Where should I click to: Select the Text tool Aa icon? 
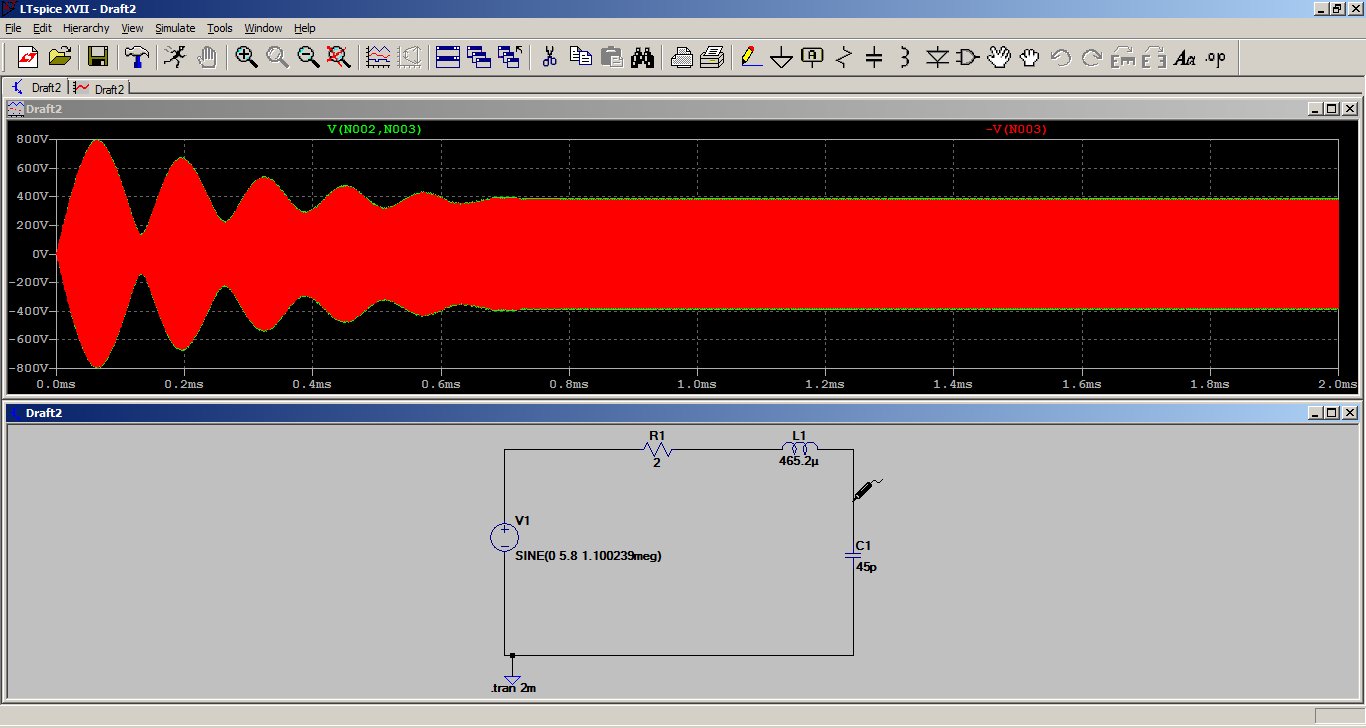coord(1185,57)
